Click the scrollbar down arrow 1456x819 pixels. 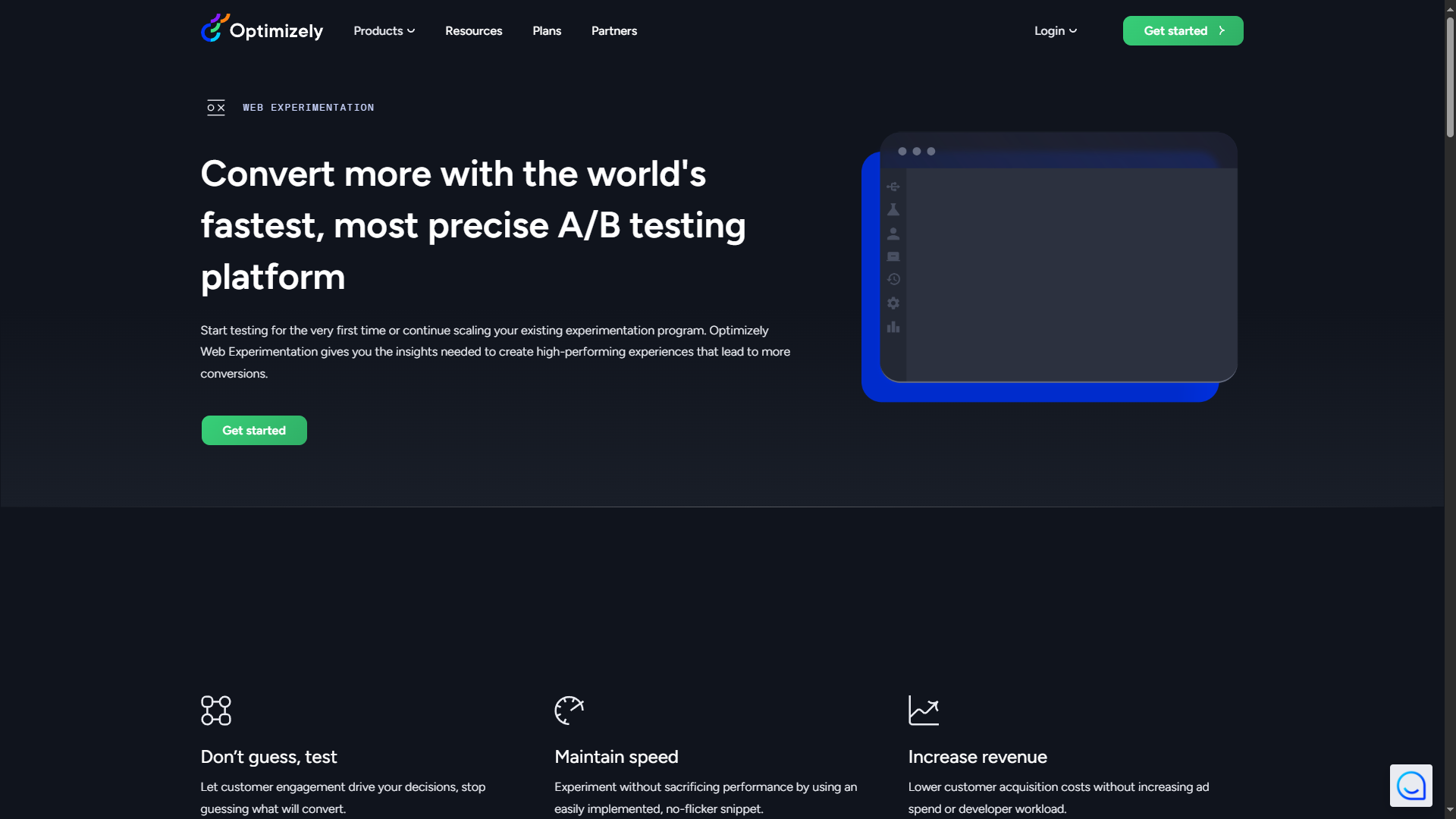tap(1450, 811)
